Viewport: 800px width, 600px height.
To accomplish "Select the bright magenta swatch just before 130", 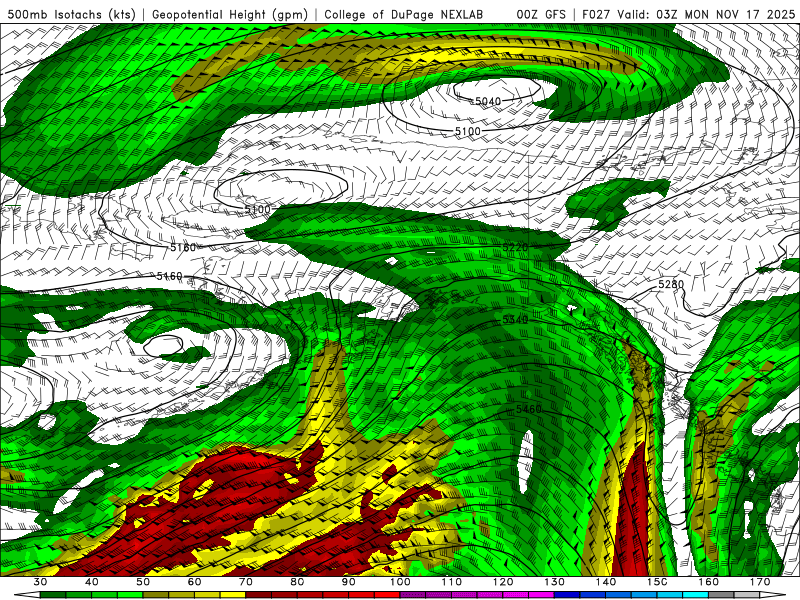I will [542, 595].
